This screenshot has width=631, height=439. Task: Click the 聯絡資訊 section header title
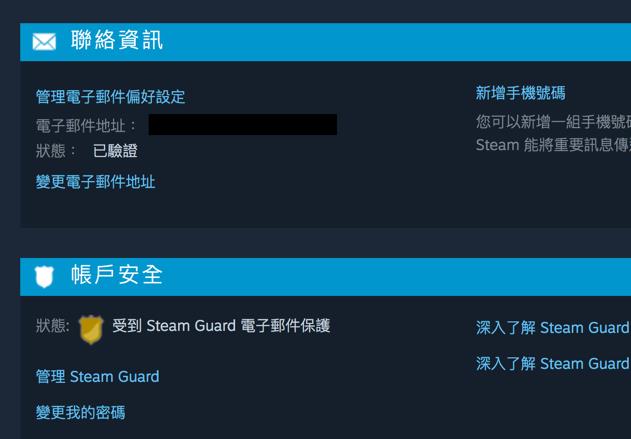(x=117, y=40)
